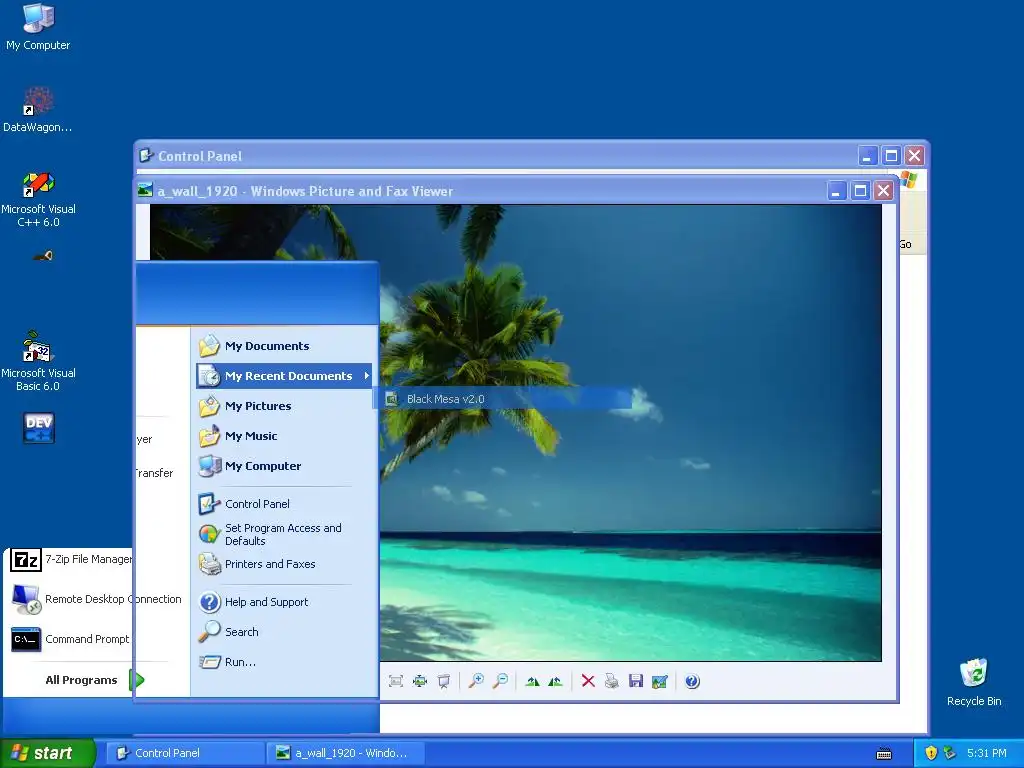Launch Microsoft Visual Basic 6.0 desktop icon
The image size is (1024, 768).
click(38, 361)
